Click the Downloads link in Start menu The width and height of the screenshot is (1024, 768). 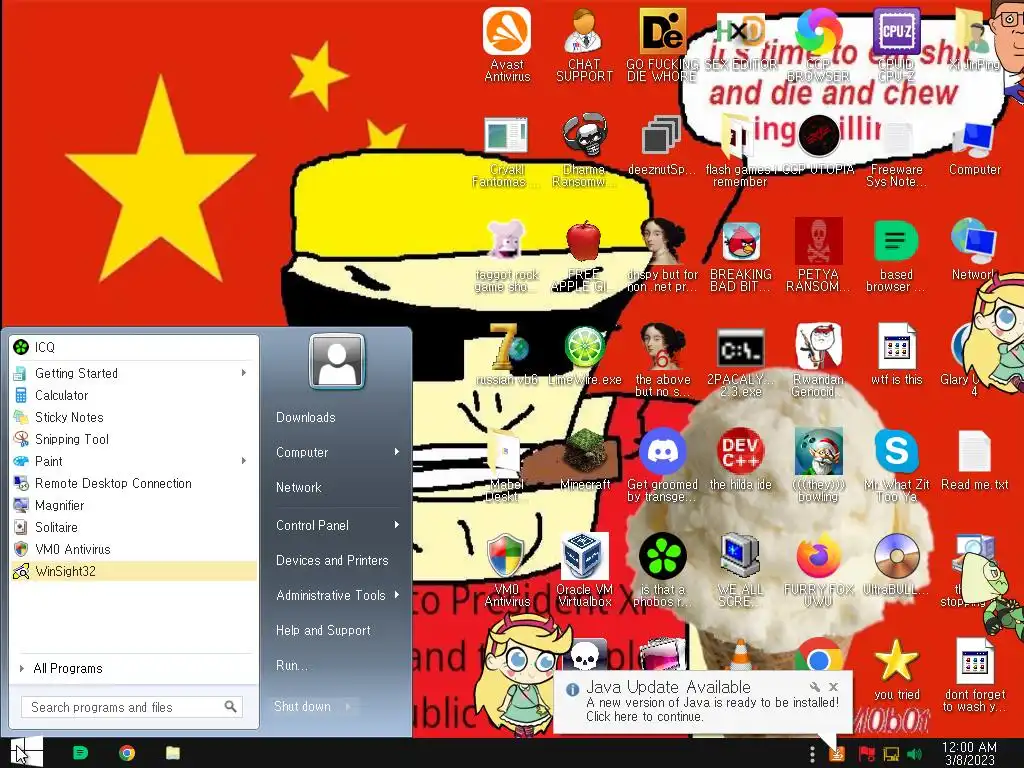306,417
